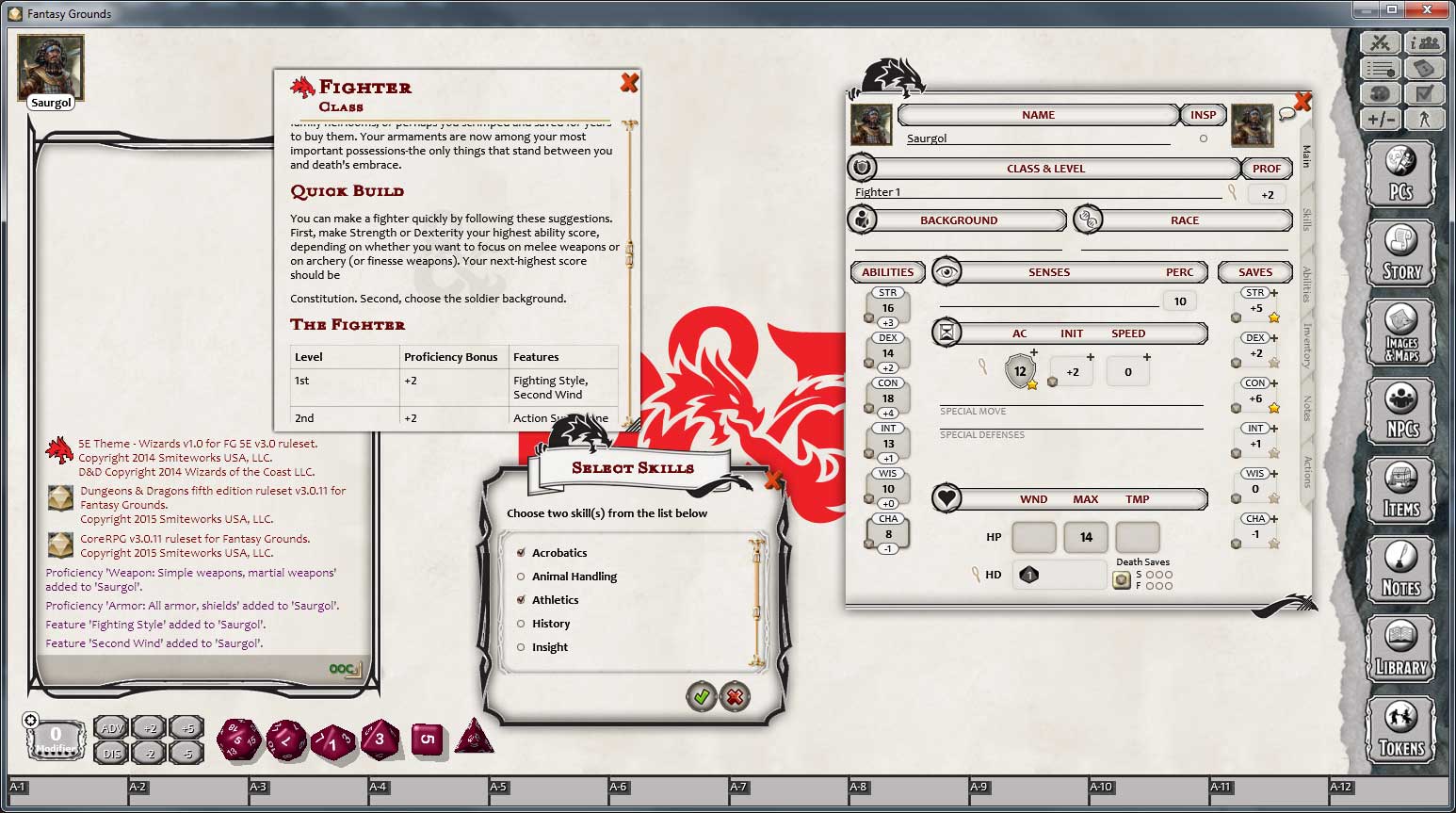Open the Party Sheet
The image size is (1456, 813).
(x=1424, y=41)
